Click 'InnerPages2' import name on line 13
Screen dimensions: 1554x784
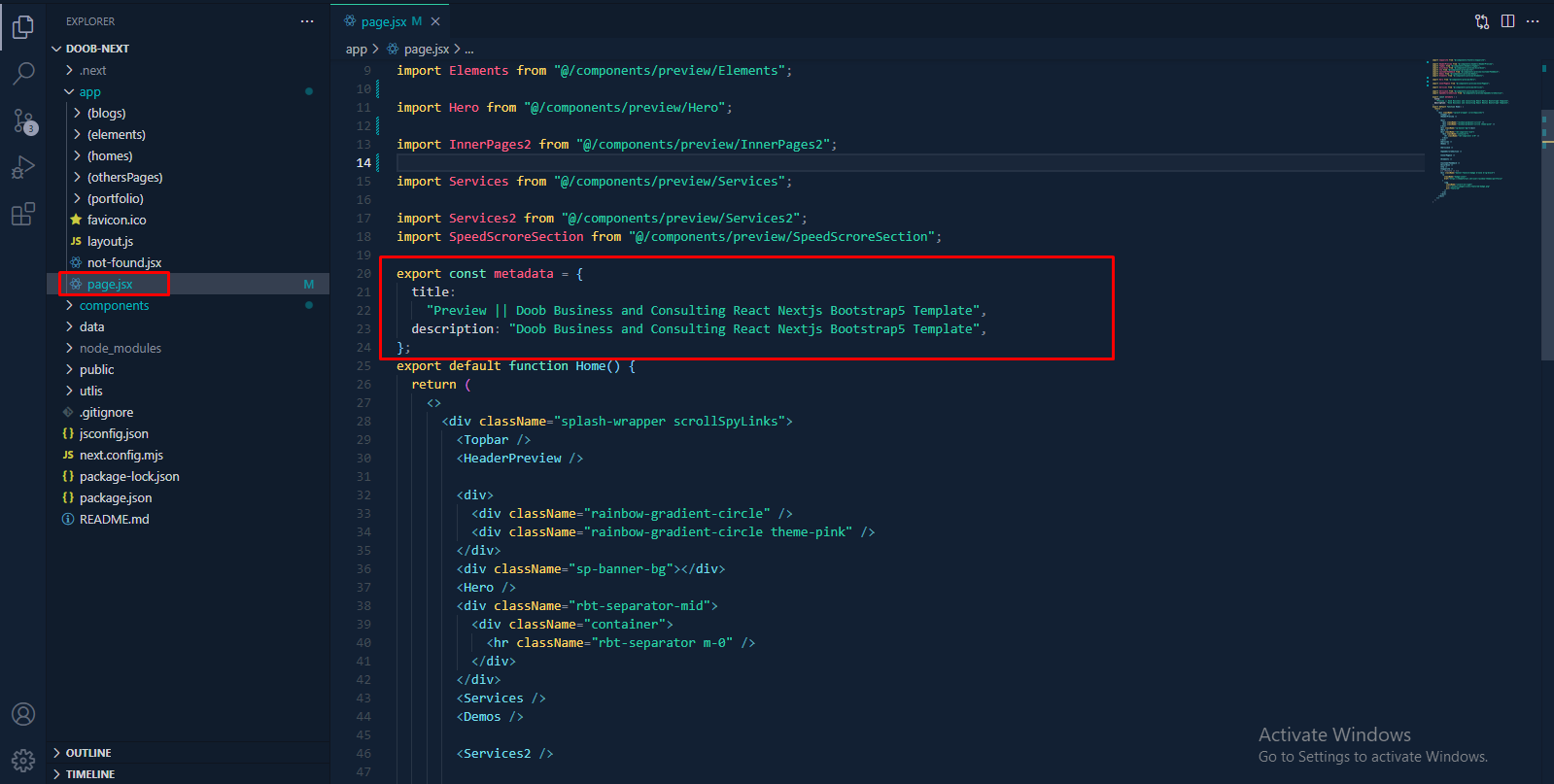point(490,145)
